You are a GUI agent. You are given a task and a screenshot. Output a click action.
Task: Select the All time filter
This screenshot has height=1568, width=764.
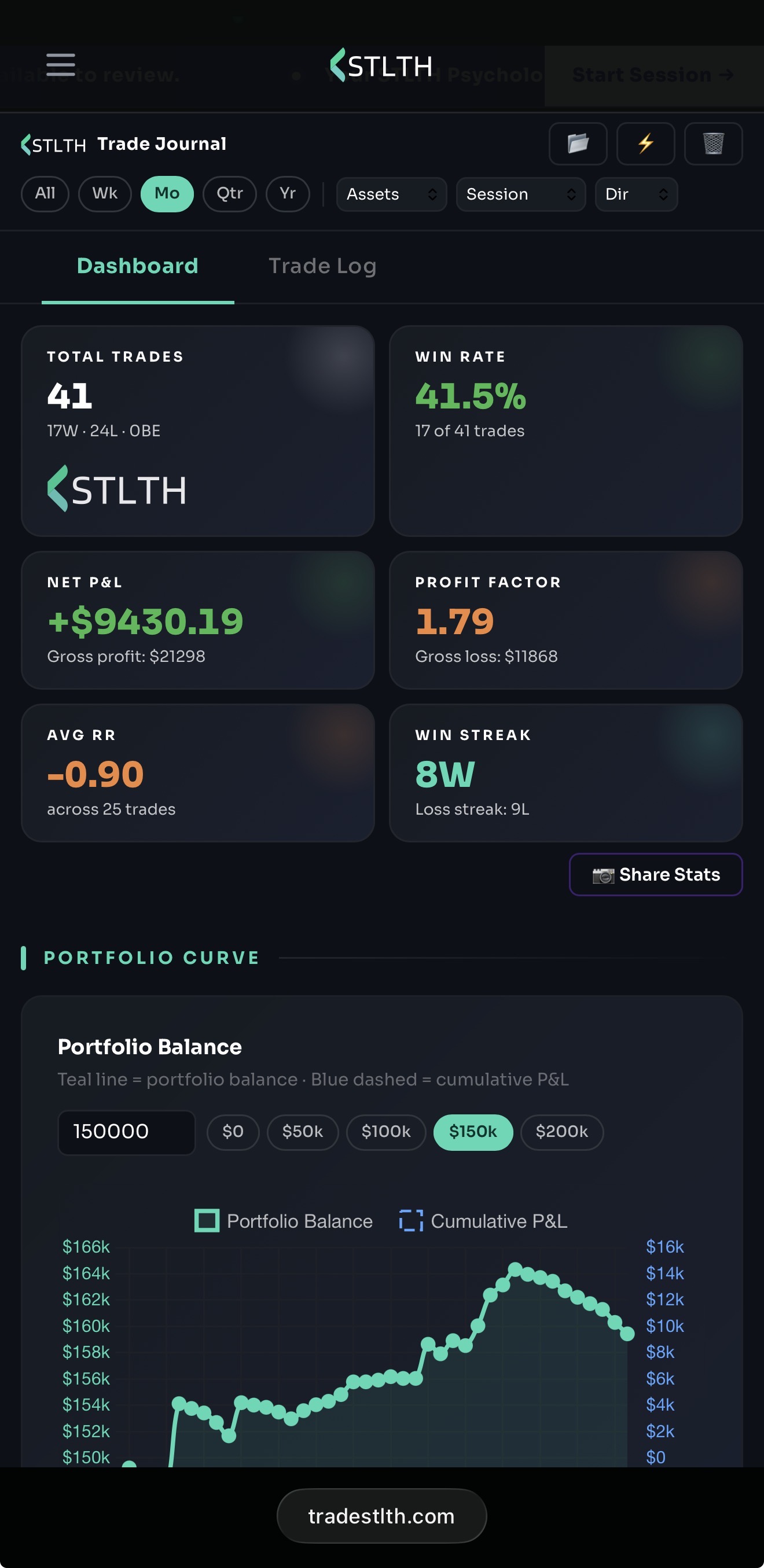pyautogui.click(x=45, y=194)
